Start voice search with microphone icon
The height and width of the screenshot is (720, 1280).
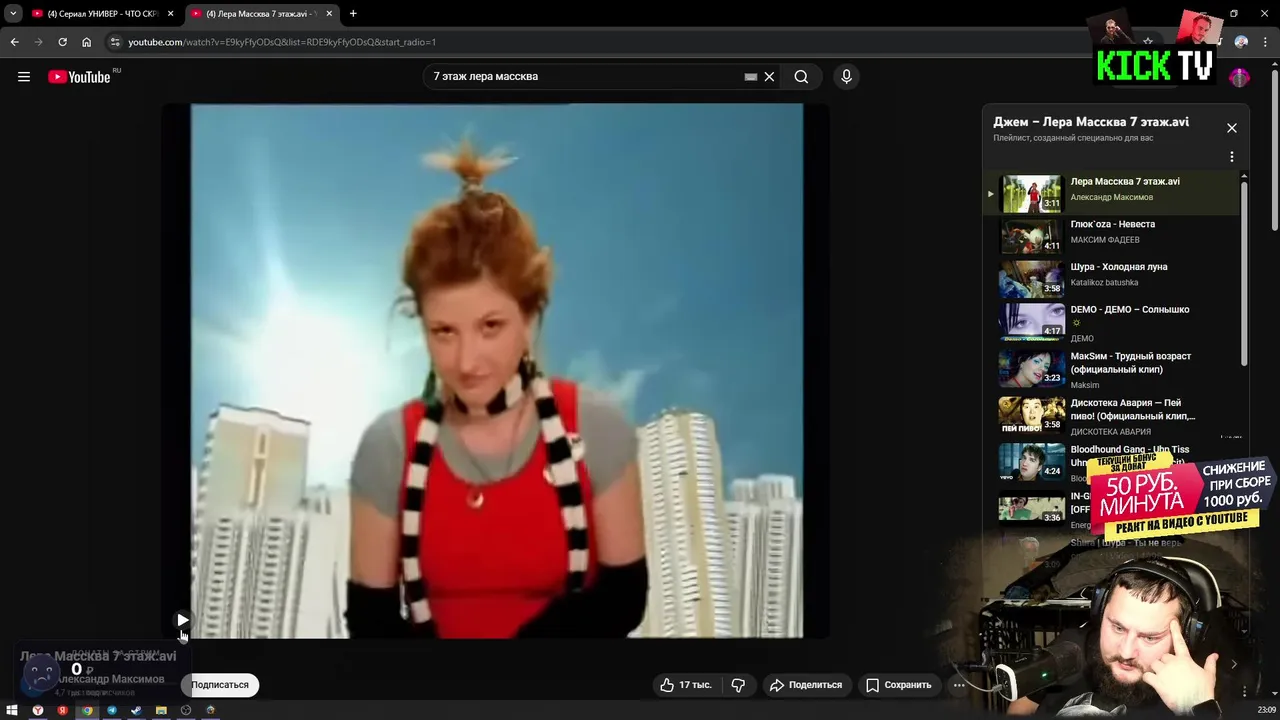pyautogui.click(x=846, y=77)
